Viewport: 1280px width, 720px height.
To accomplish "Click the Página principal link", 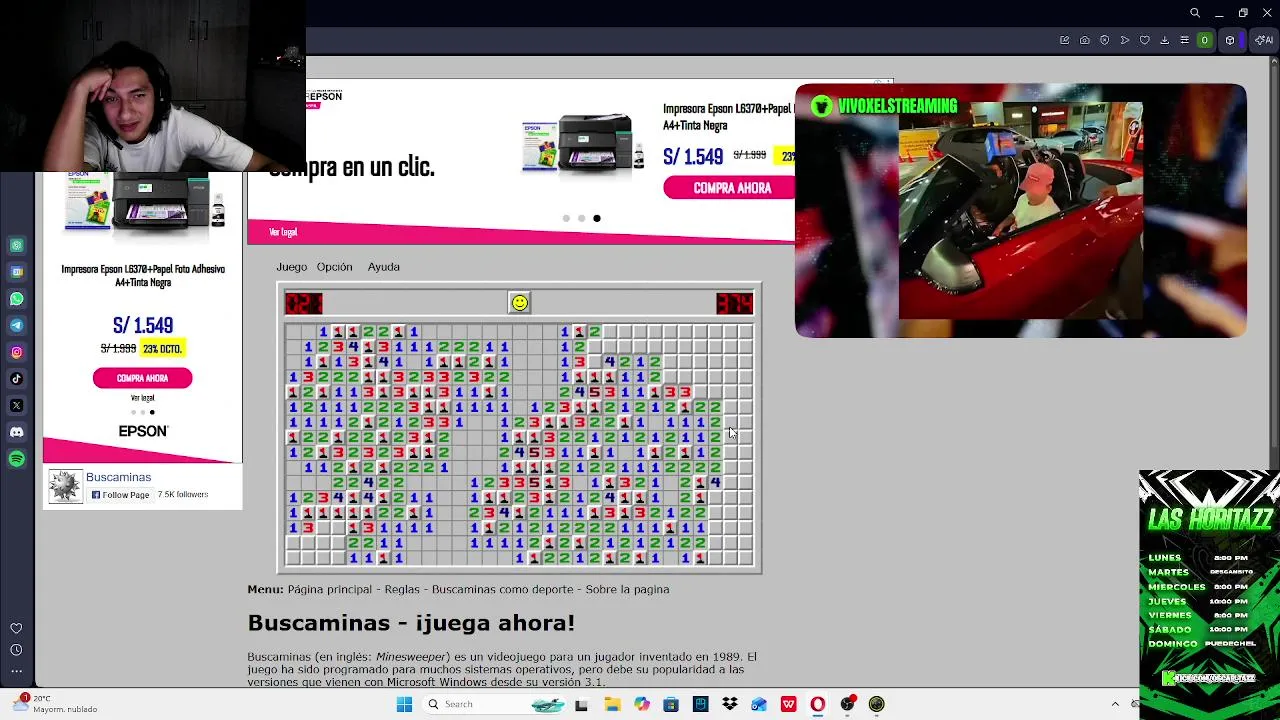I will pyautogui.click(x=330, y=589).
